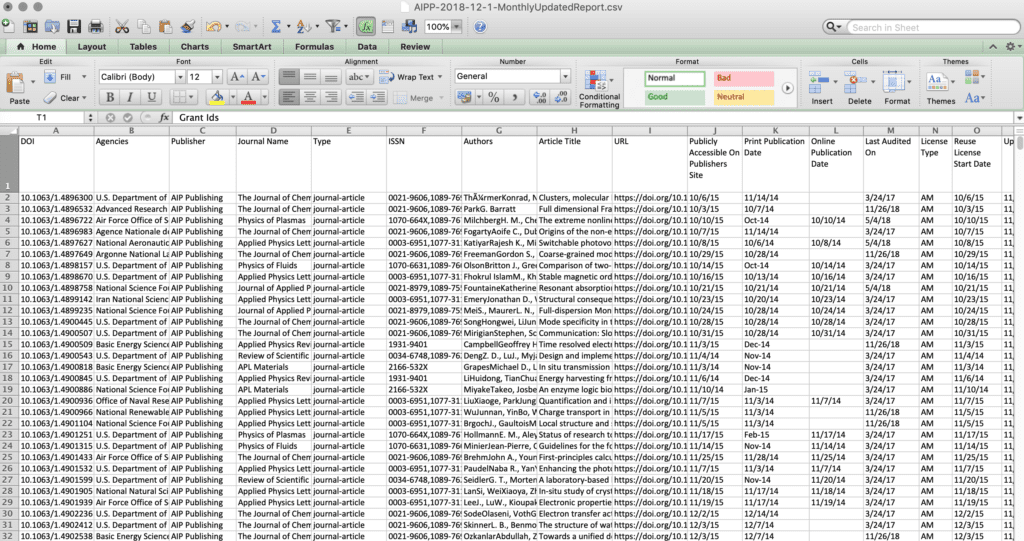Switch to the Layout tab
The height and width of the screenshot is (541, 1024).
(x=91, y=47)
